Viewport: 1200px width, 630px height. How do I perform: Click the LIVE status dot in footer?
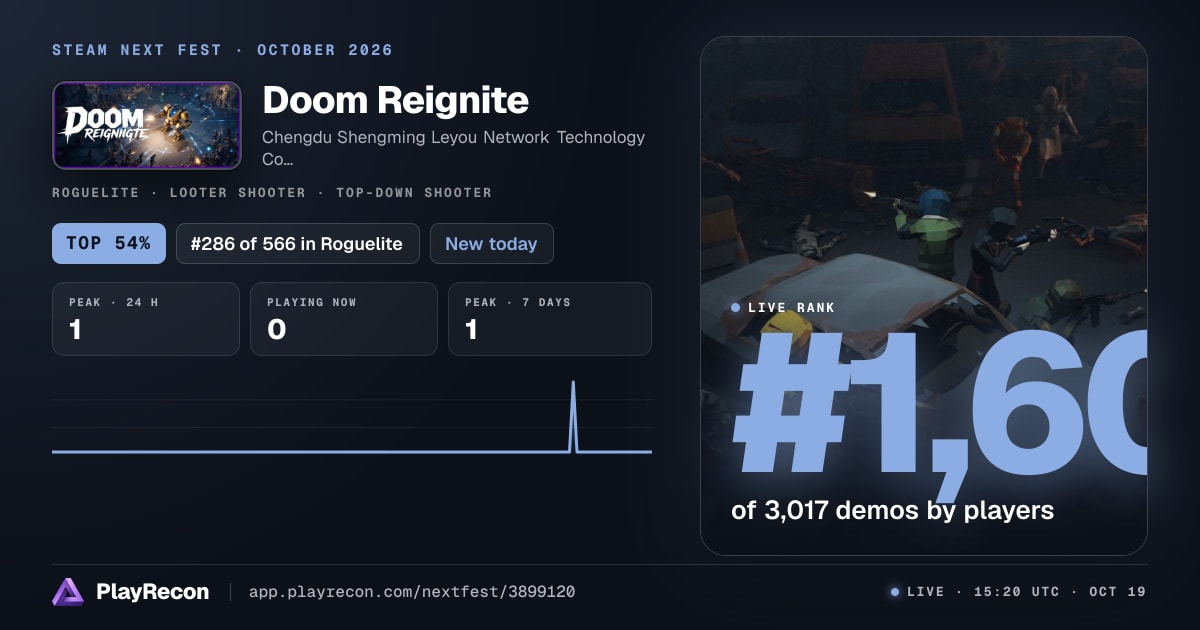pos(894,592)
